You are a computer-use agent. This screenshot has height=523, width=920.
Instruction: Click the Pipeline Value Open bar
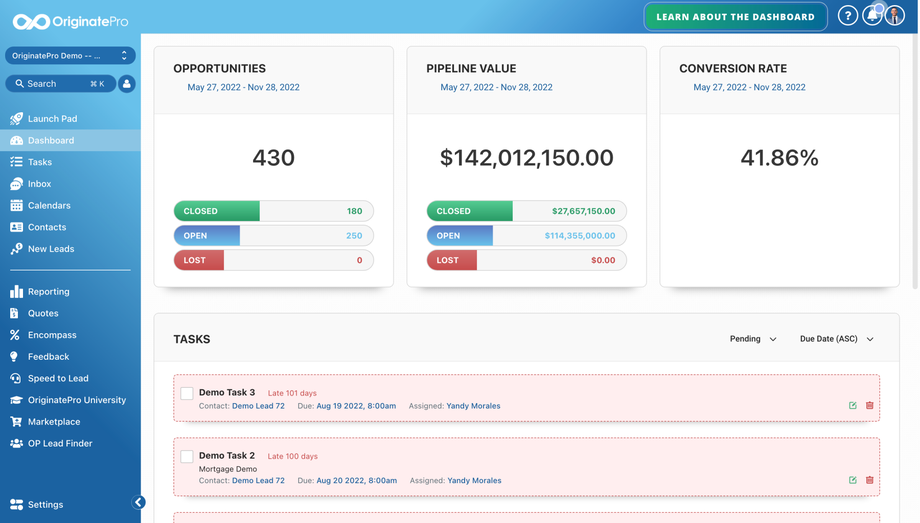(x=526, y=236)
